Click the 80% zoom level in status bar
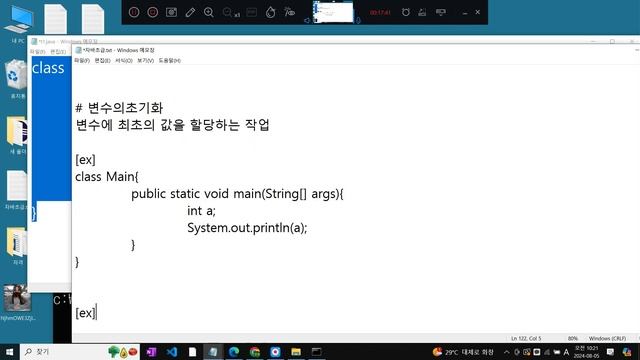The width and height of the screenshot is (640, 360). (573, 338)
